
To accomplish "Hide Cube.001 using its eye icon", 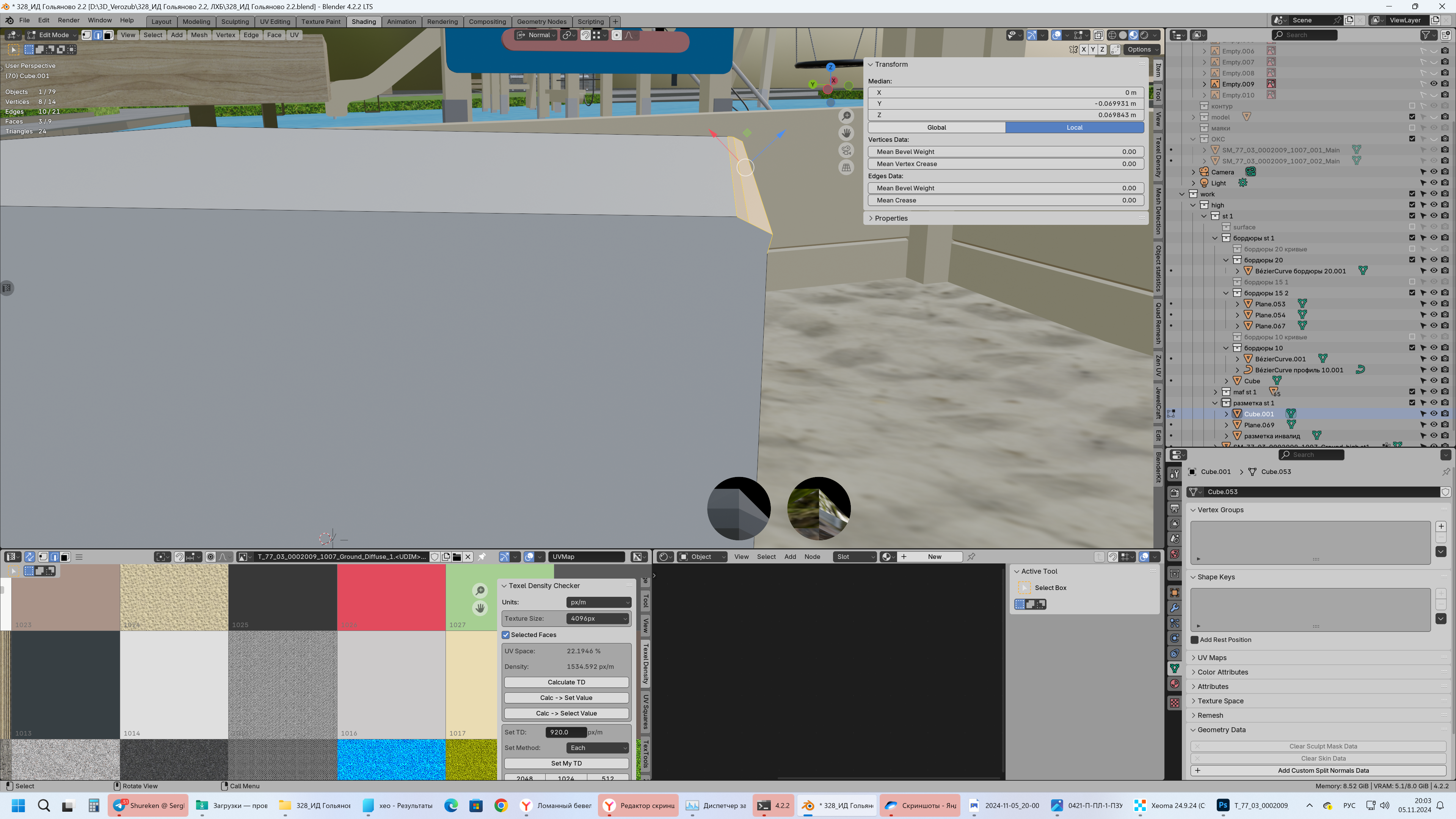I will click(1433, 414).
